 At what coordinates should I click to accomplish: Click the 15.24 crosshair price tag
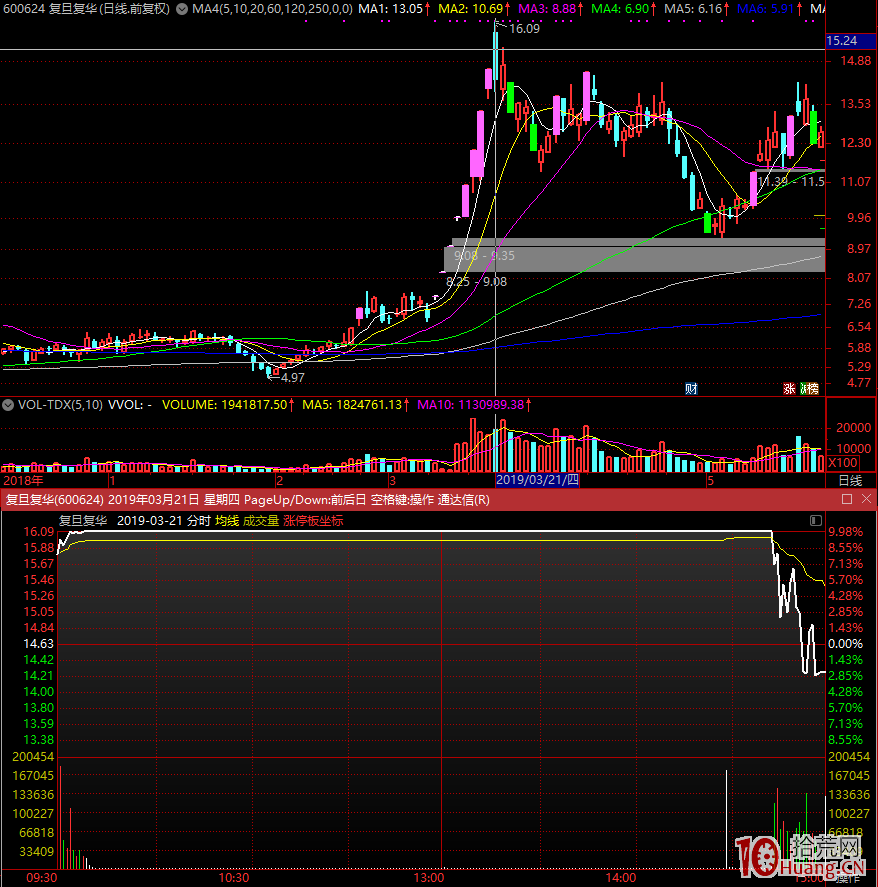pyautogui.click(x=842, y=41)
